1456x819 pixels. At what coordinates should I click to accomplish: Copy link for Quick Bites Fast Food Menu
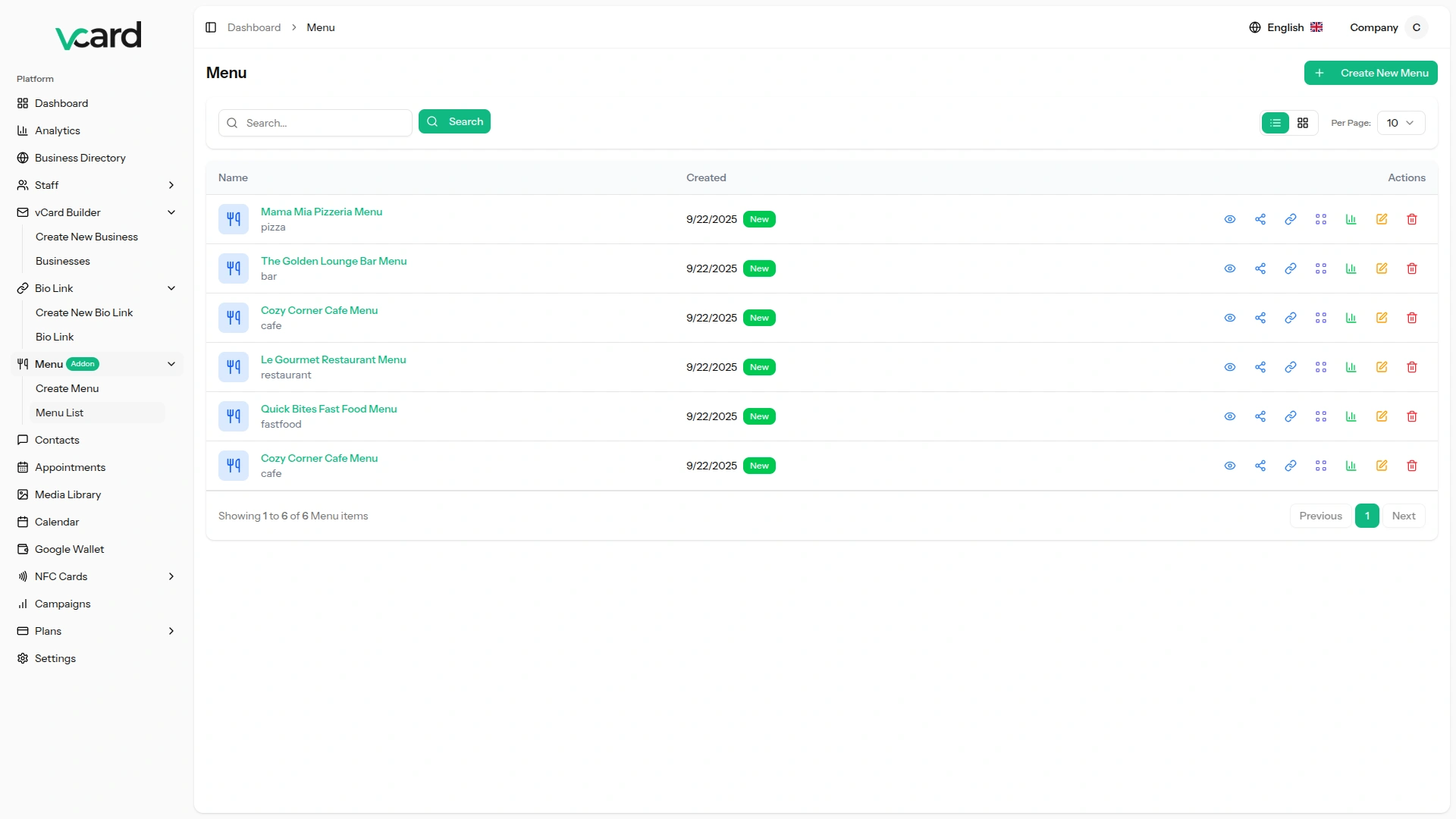point(1290,416)
